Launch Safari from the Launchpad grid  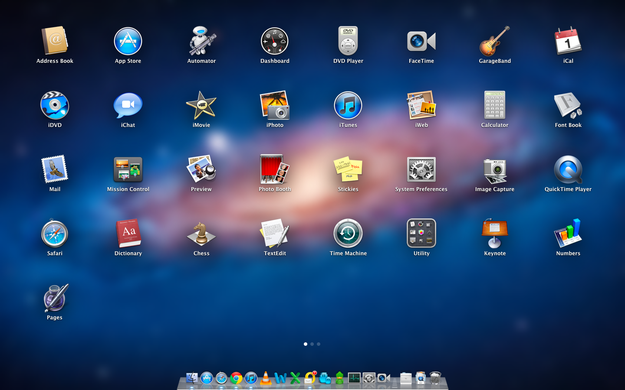[x=55, y=233]
